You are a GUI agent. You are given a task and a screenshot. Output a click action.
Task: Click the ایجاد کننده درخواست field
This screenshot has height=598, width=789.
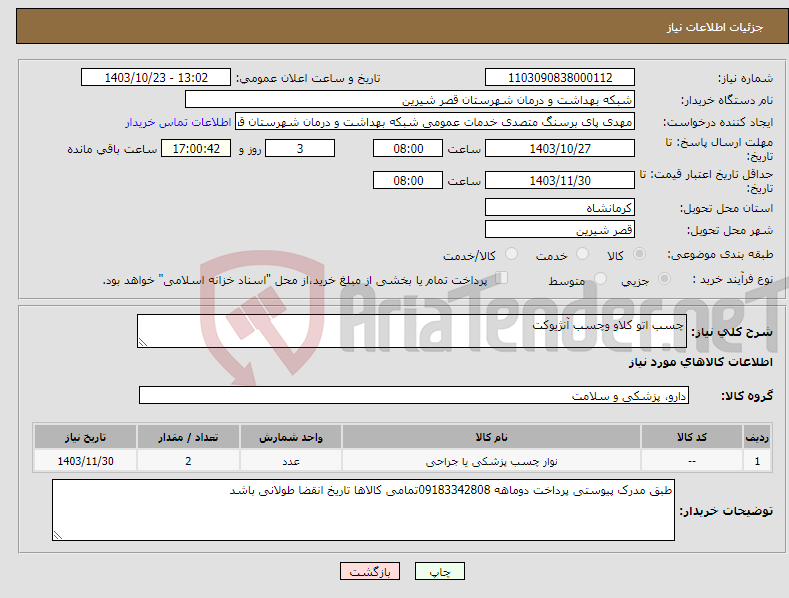click(x=435, y=122)
